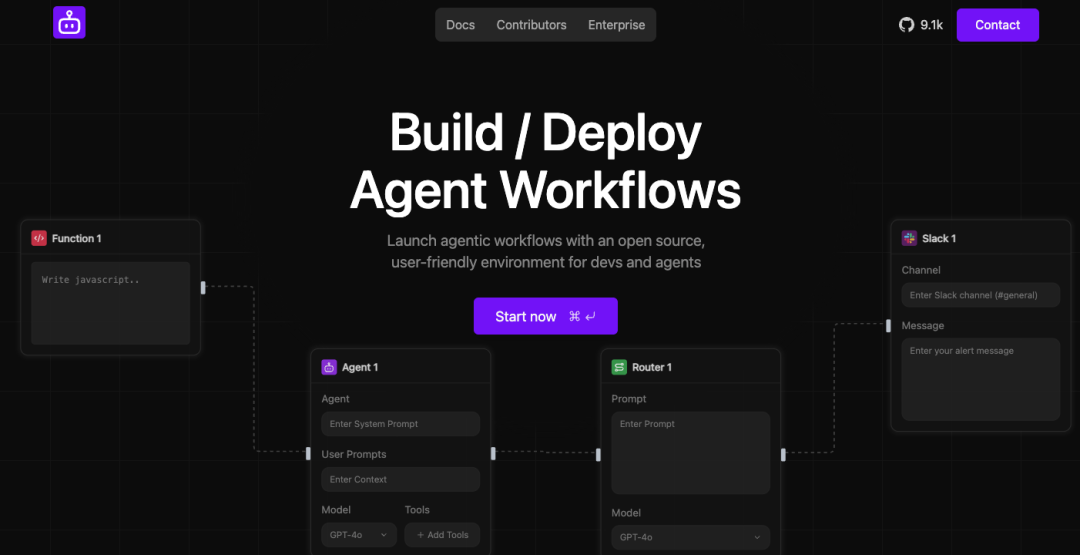This screenshot has width=1080, height=555.
Task: Select the Slack 1 block title
Action: [x=939, y=238]
